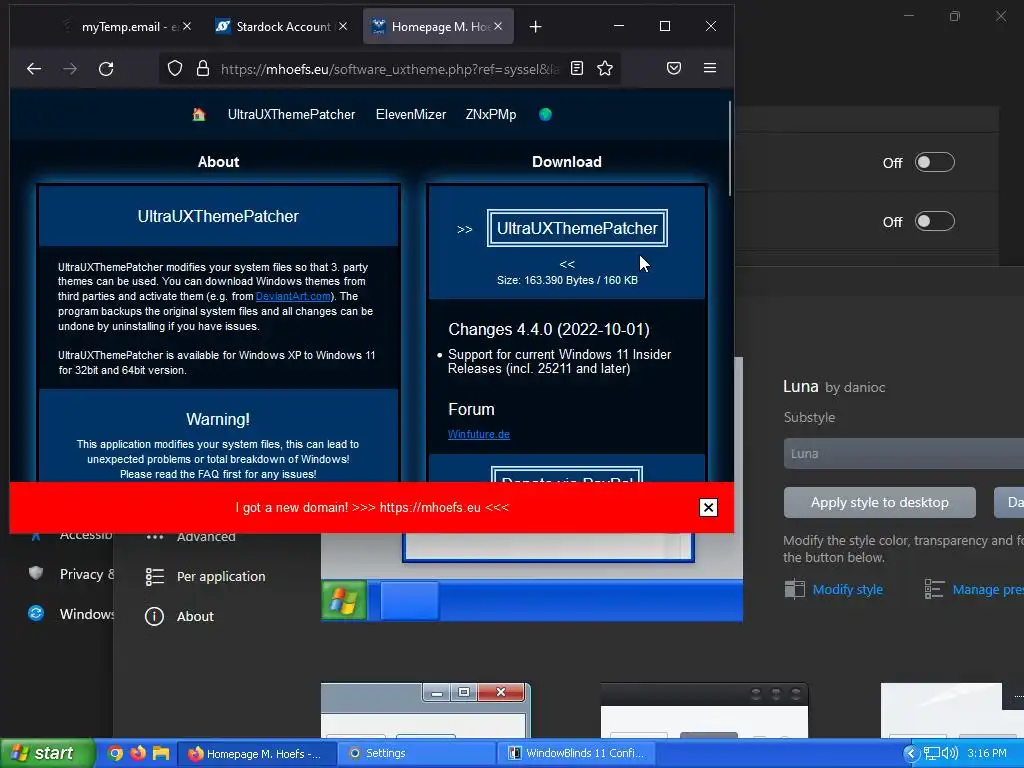Viewport: 1024px width, 768px height.
Task: Click the volume speaker tray icon
Action: click(x=950, y=754)
